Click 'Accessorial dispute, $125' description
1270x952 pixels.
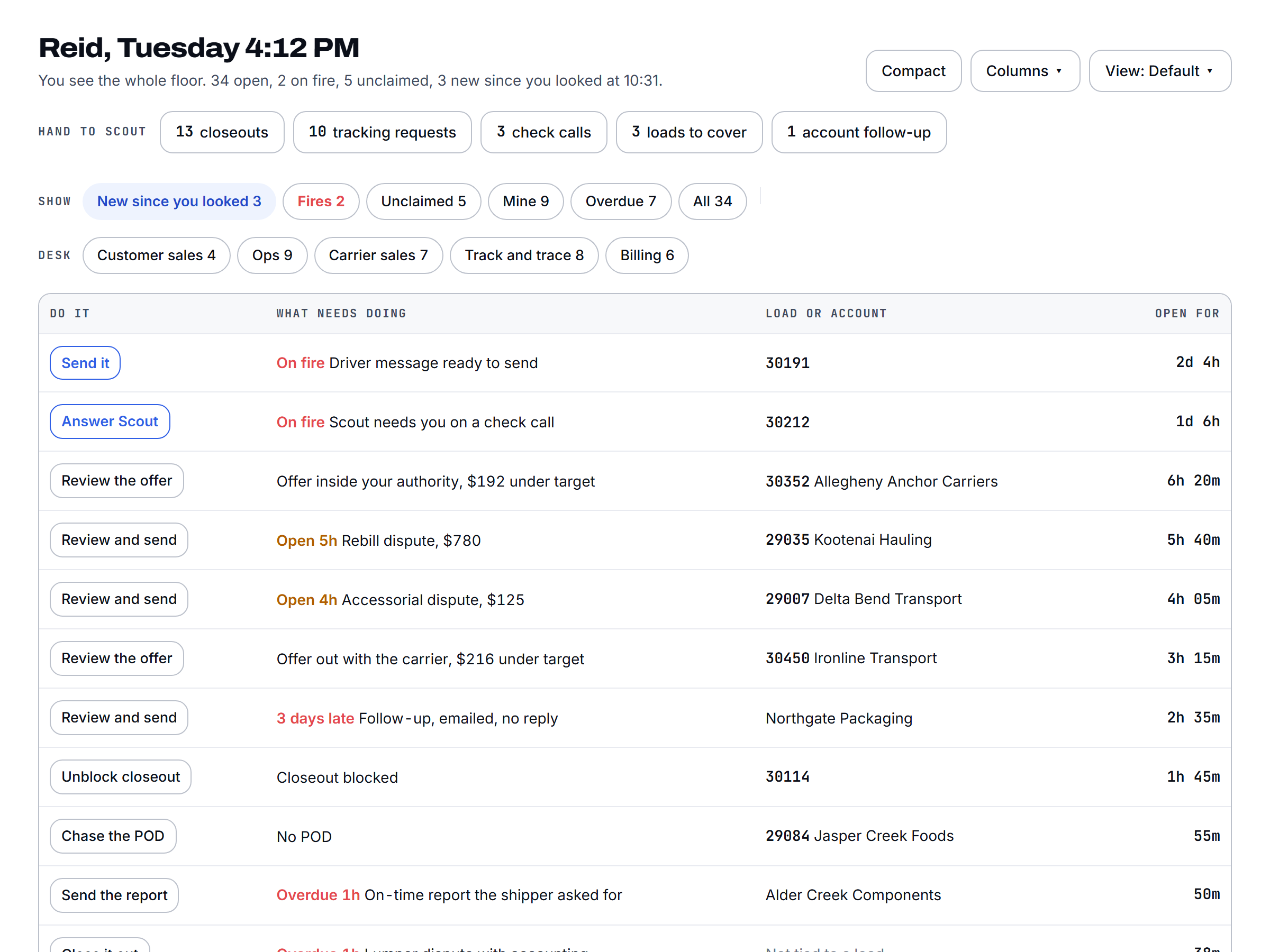click(433, 599)
